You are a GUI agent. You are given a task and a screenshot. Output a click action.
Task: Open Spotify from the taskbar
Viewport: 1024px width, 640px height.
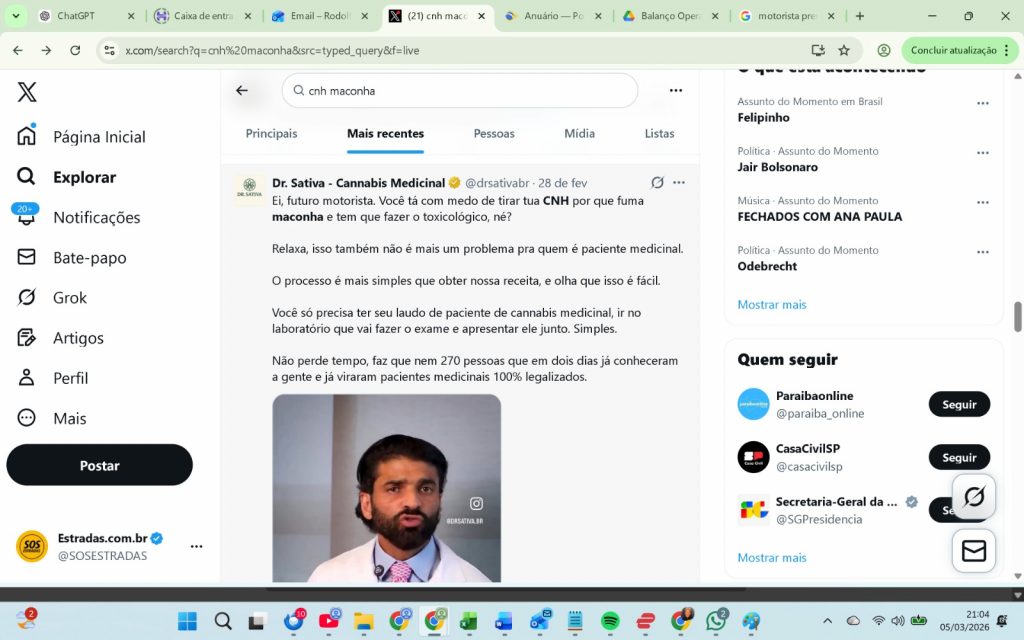[610, 621]
